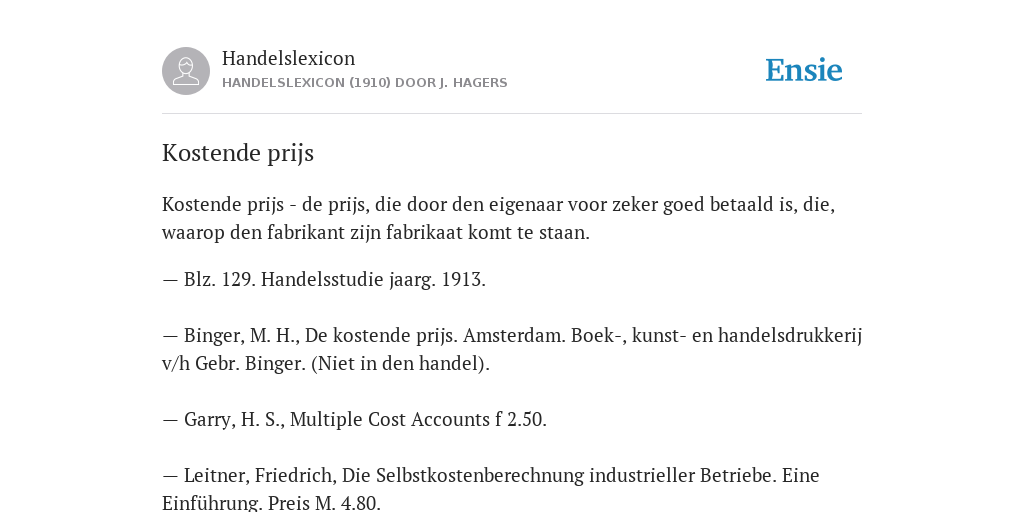Viewport: 1024px width, 512px height.
Task: Click the horizontal divider under the header
Action: pyautogui.click(x=512, y=114)
